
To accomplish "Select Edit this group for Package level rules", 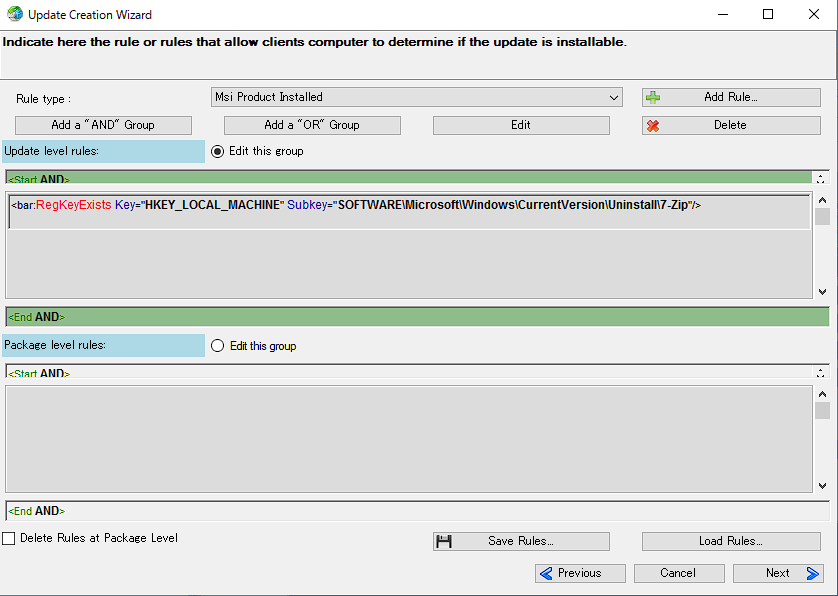I will [218, 346].
